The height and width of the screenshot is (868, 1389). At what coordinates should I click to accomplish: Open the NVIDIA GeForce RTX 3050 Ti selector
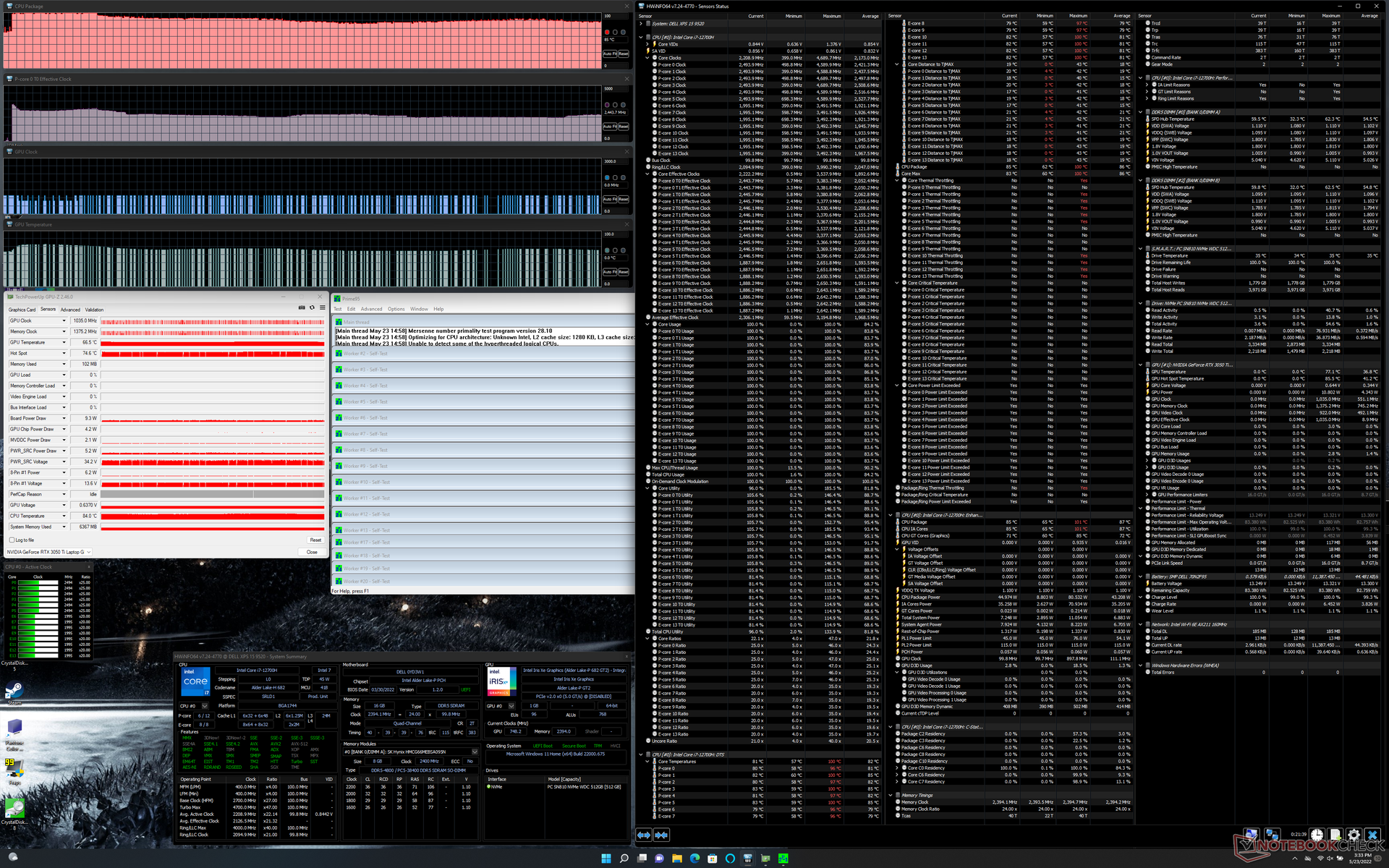point(49,552)
